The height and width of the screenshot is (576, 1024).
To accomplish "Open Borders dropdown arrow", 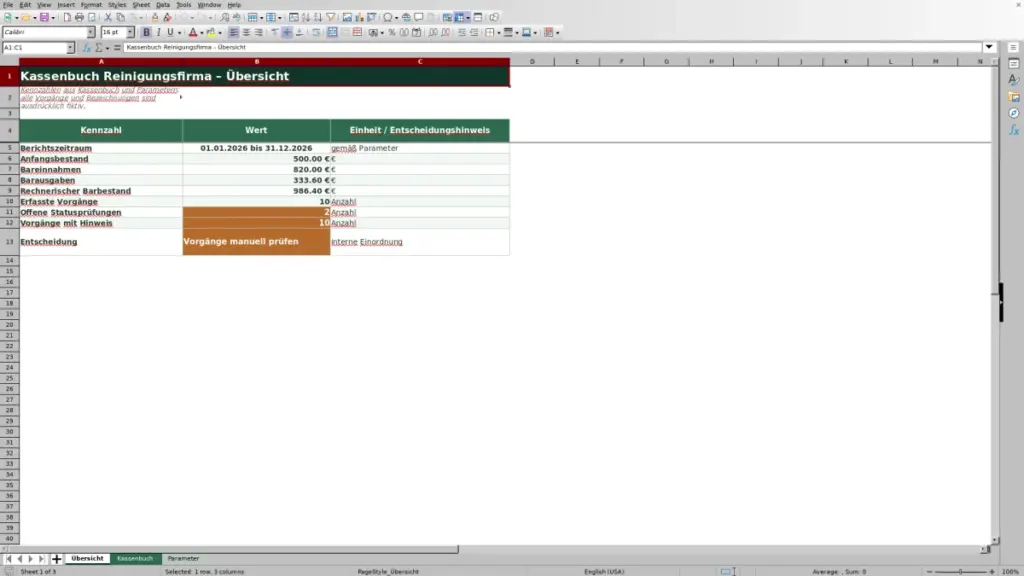I will (x=499, y=33).
